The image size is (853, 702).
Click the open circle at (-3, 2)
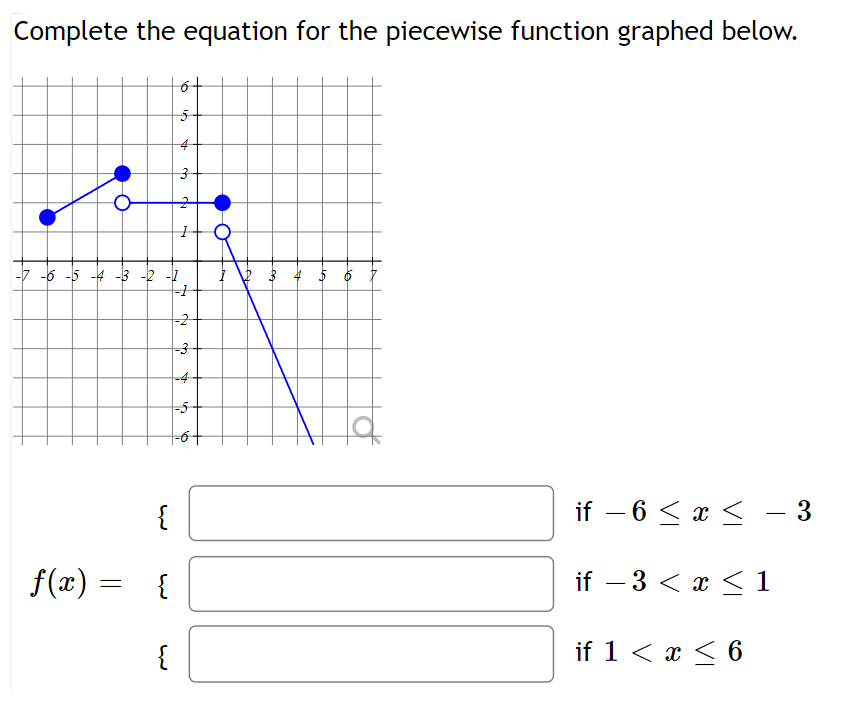121,202
